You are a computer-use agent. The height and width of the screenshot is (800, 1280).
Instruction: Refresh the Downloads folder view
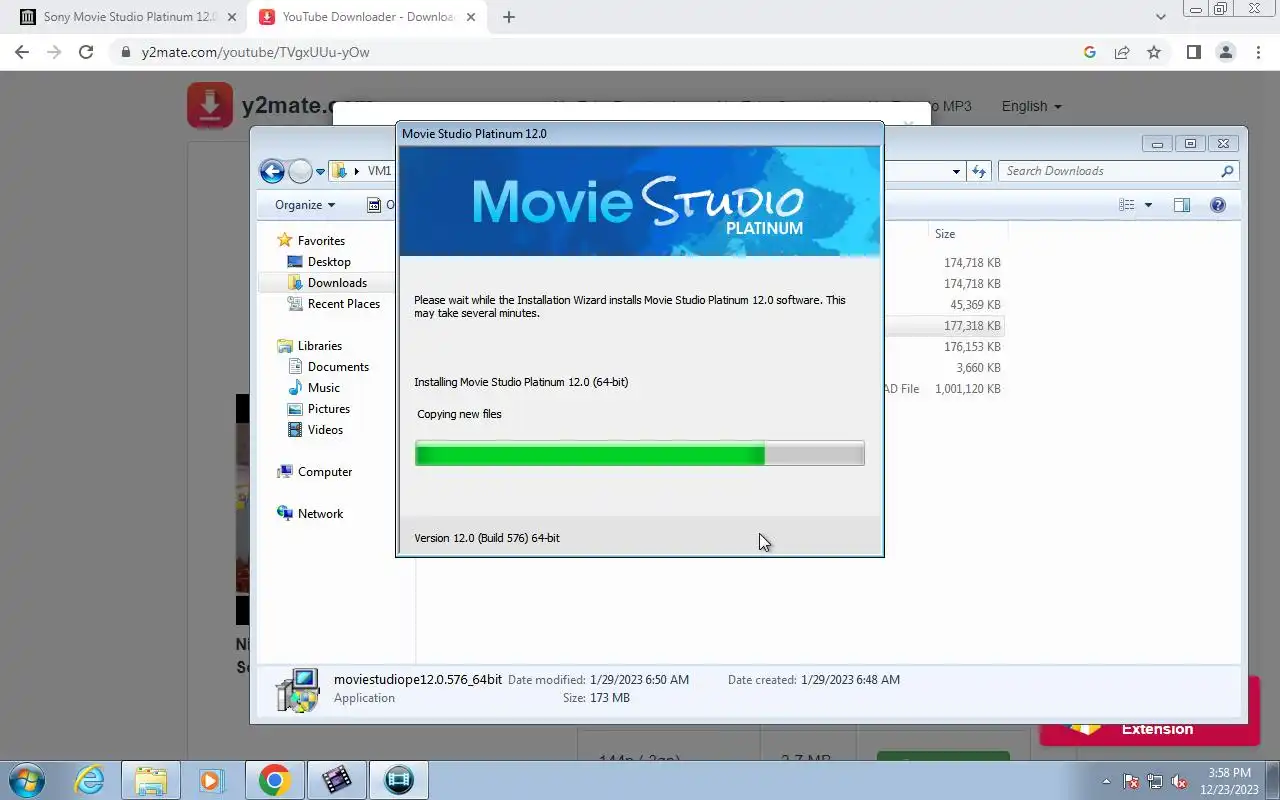point(979,171)
